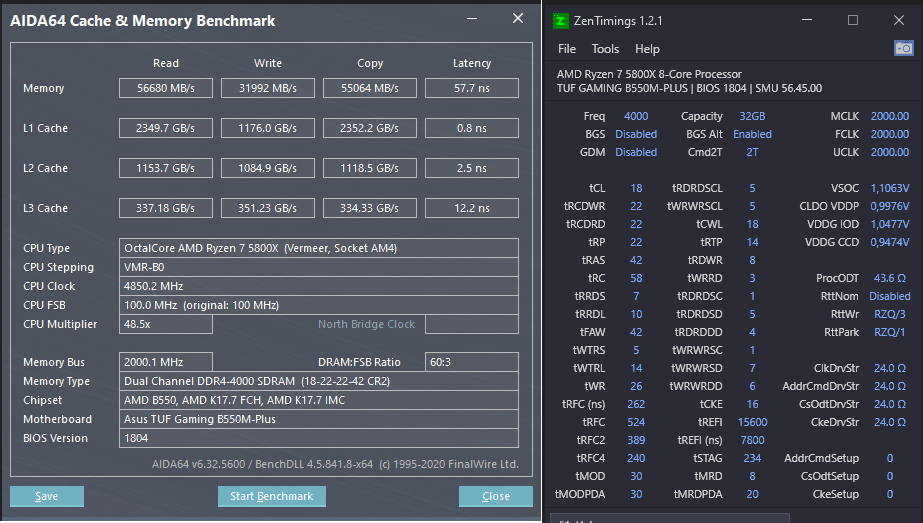Select the L3 Cache Read 337.18 GB/s field
923x523 pixels.
point(166,208)
